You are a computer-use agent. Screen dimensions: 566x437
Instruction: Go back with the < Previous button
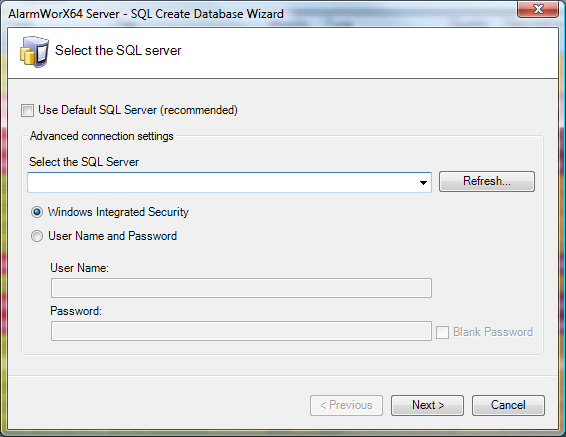coord(346,405)
